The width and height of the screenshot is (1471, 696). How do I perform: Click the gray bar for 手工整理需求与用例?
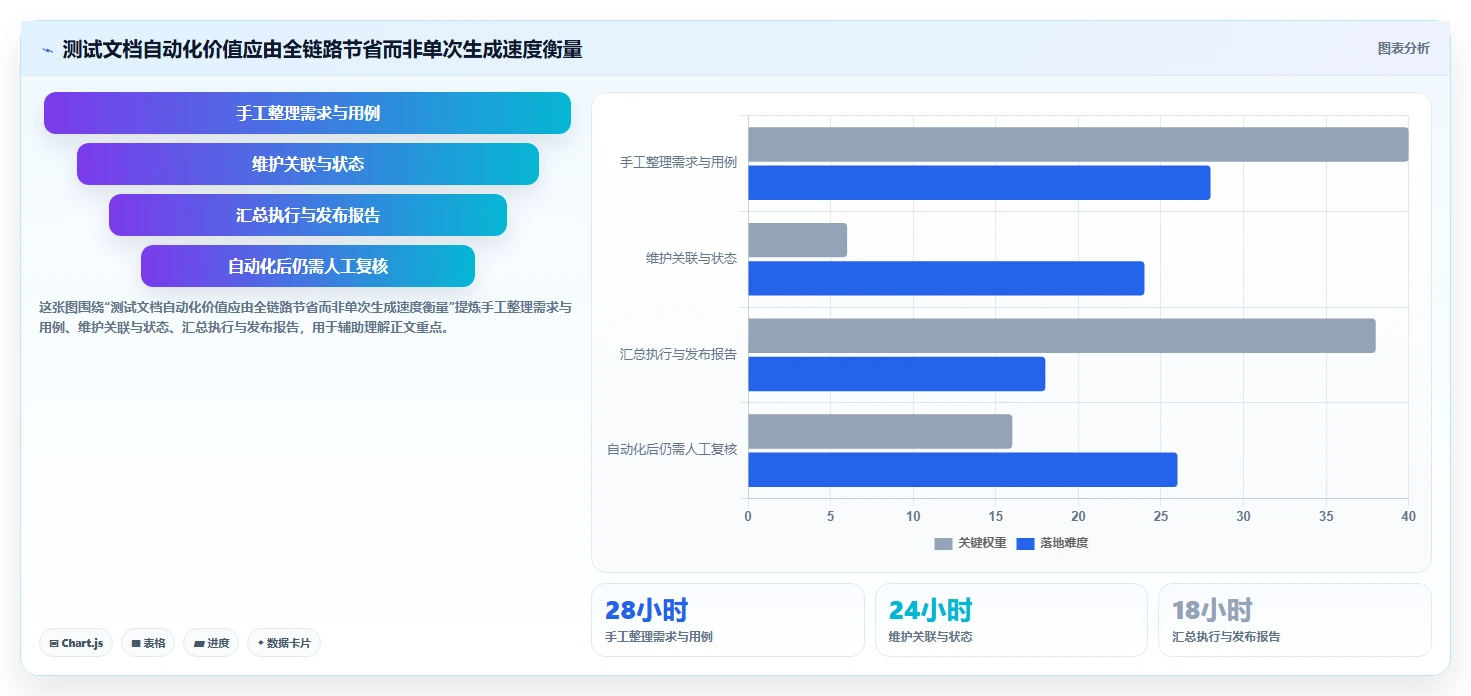click(x=1078, y=144)
